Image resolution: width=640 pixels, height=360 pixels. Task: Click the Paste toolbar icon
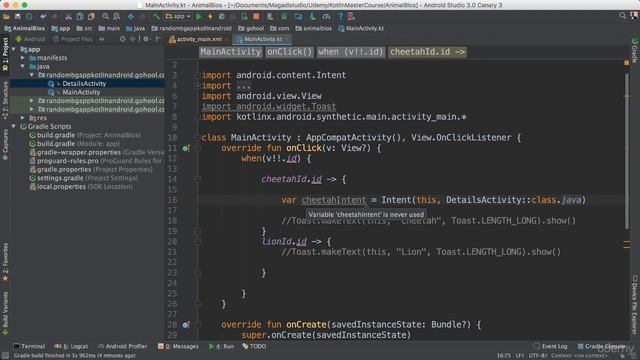(91, 17)
